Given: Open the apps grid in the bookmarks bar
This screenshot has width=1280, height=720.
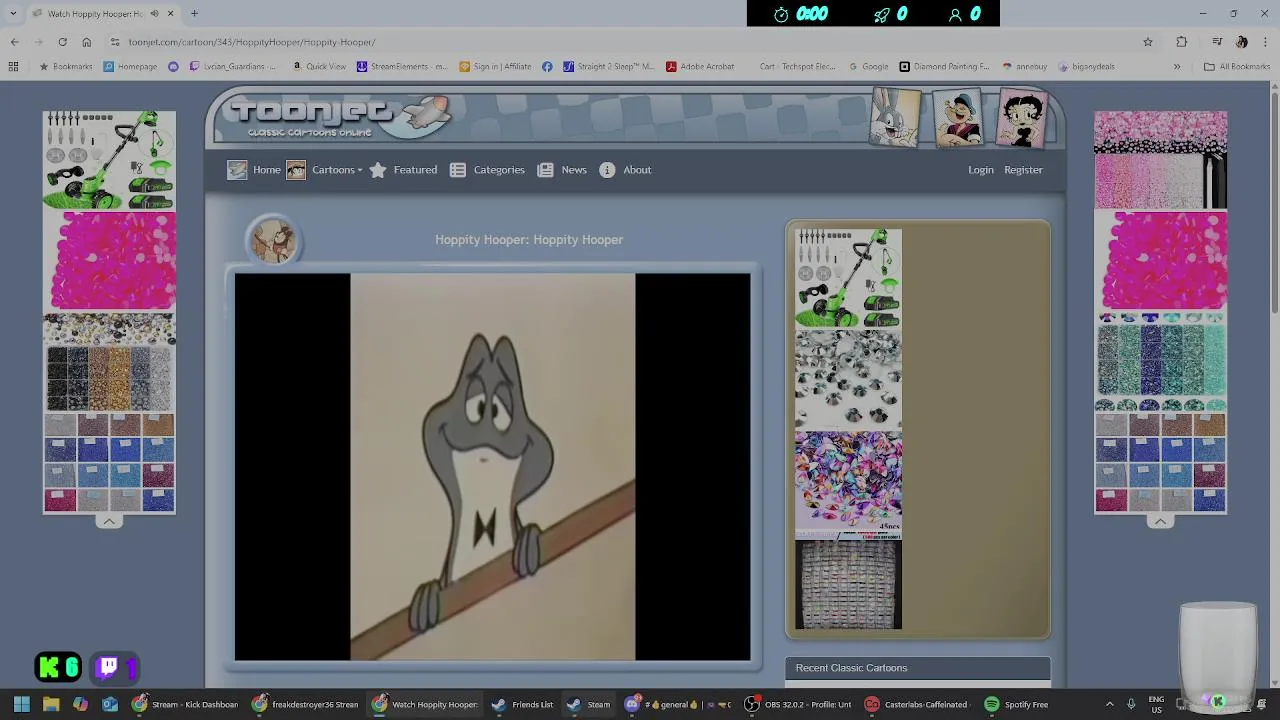Looking at the screenshot, I should [13, 67].
